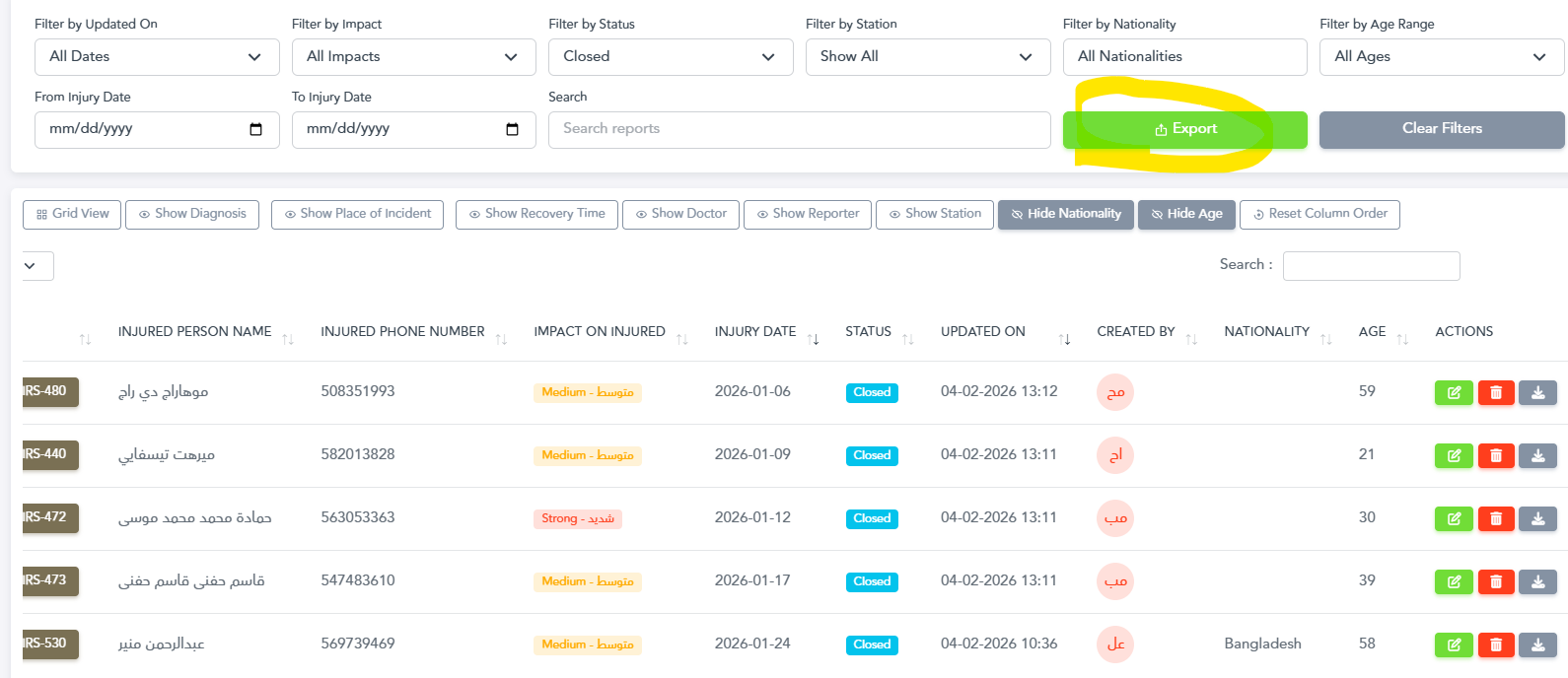Click creator avatar in IRS-530 row
The image size is (1568, 678).
coord(1115,644)
